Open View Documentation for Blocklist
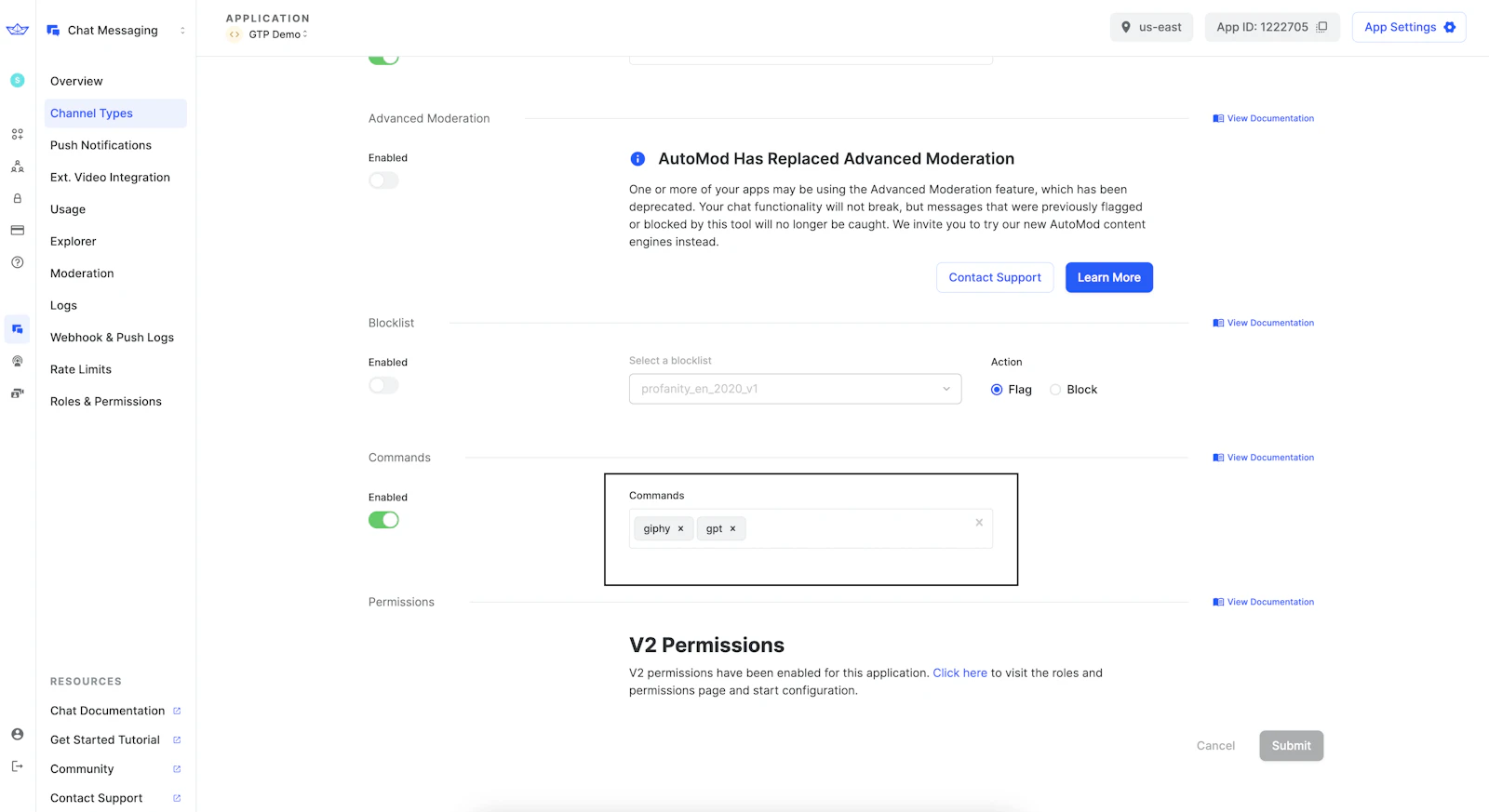Image resolution: width=1489 pixels, height=812 pixels. [x=1264, y=323]
